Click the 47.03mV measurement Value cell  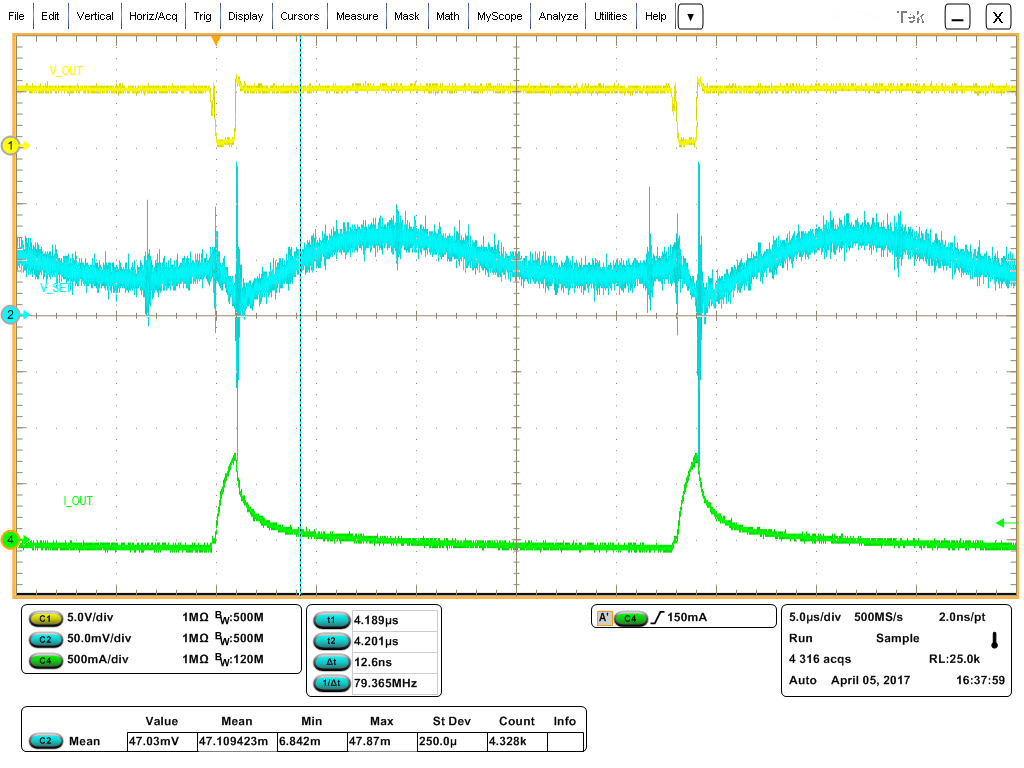pos(162,741)
